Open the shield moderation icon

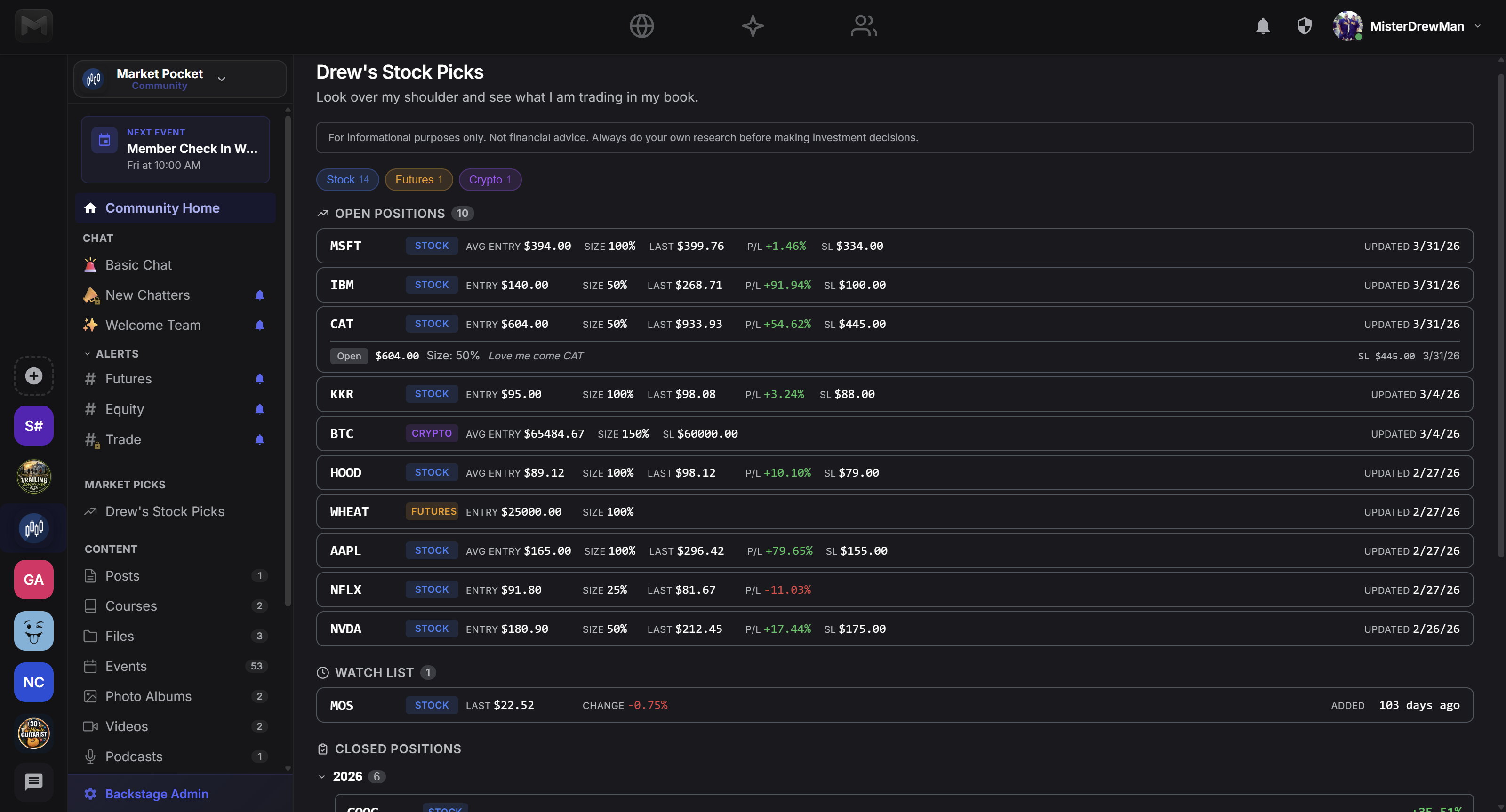tap(1304, 26)
